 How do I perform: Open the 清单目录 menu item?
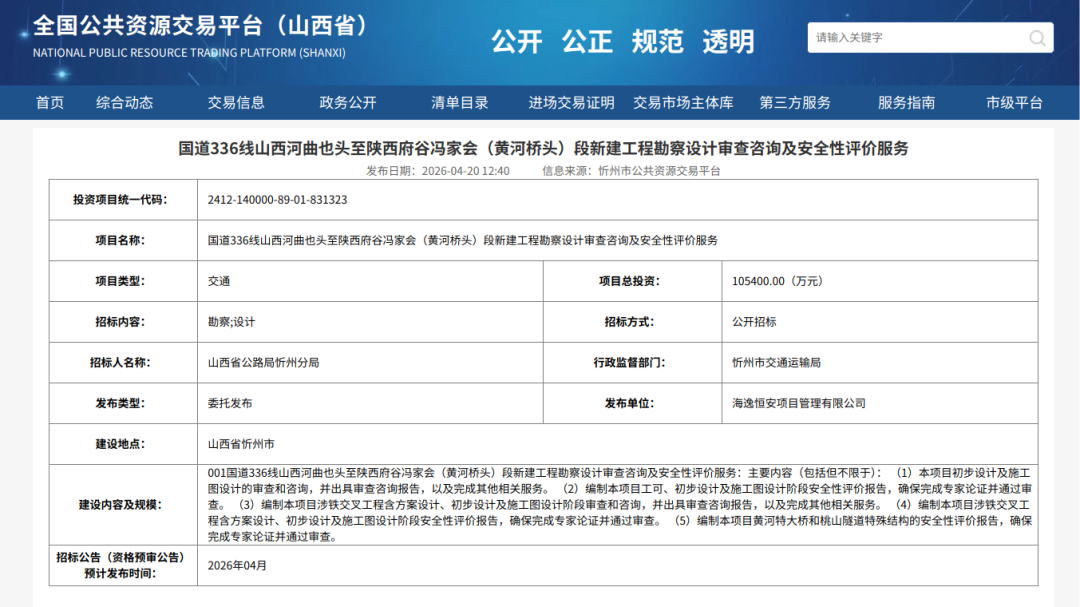[x=458, y=102]
